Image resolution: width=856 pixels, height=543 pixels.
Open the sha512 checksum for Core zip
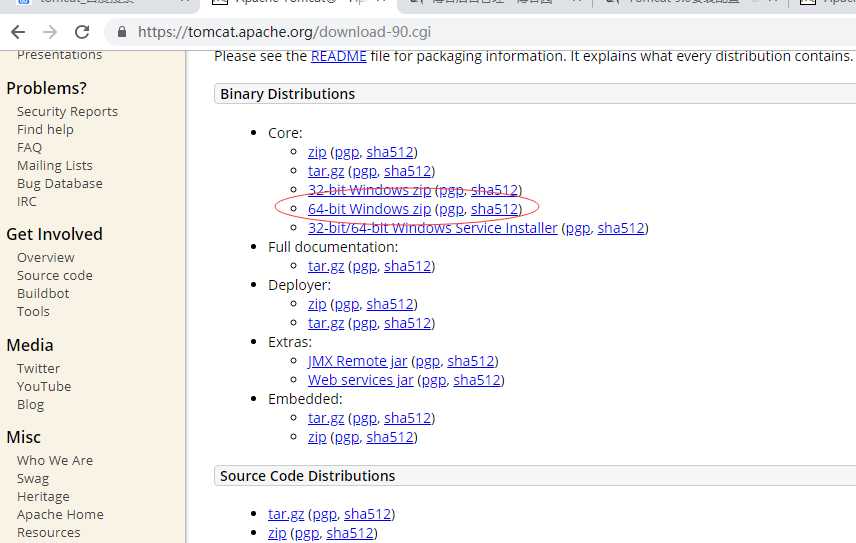point(390,152)
